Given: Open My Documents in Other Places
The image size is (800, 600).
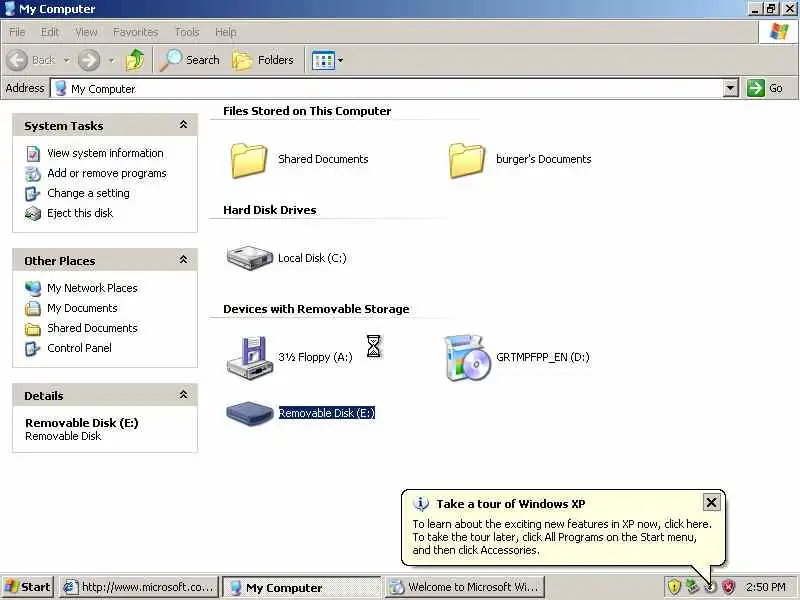Looking at the screenshot, I should tap(82, 308).
